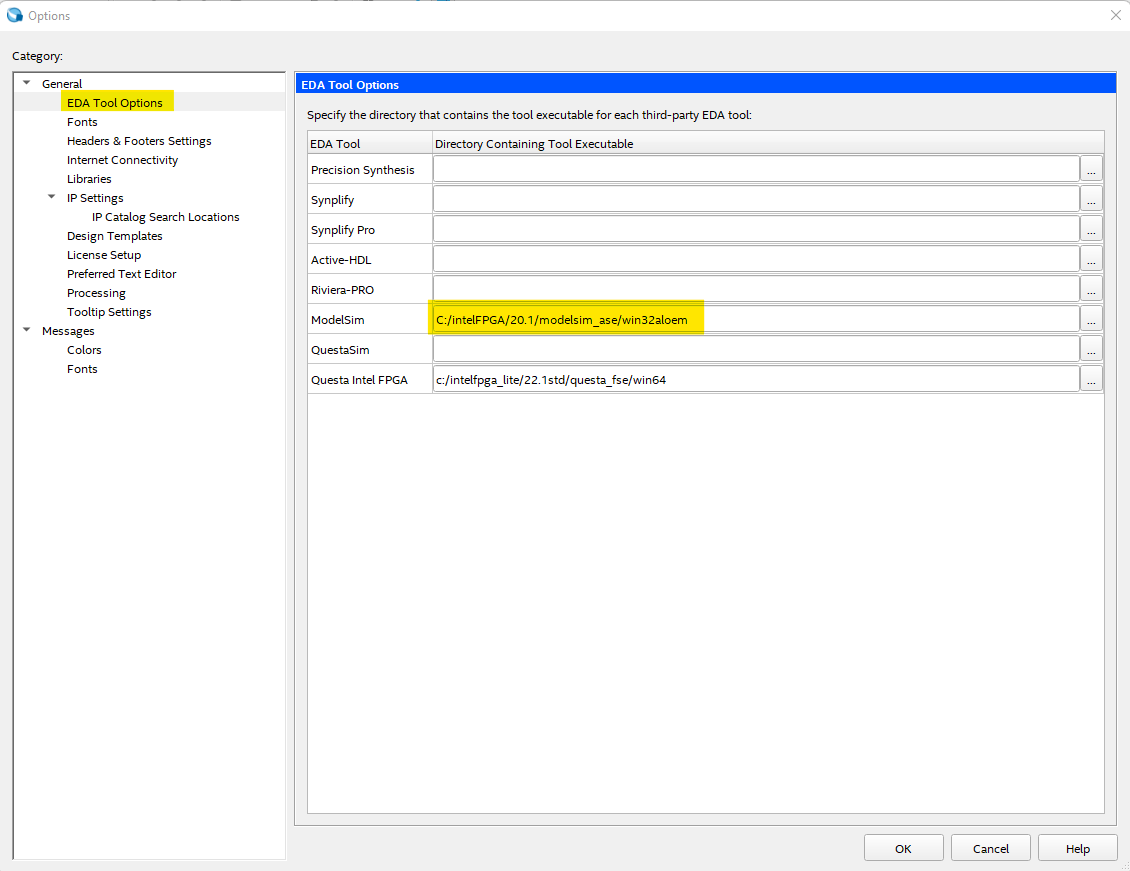Click the EDA Tool column header

(x=370, y=143)
